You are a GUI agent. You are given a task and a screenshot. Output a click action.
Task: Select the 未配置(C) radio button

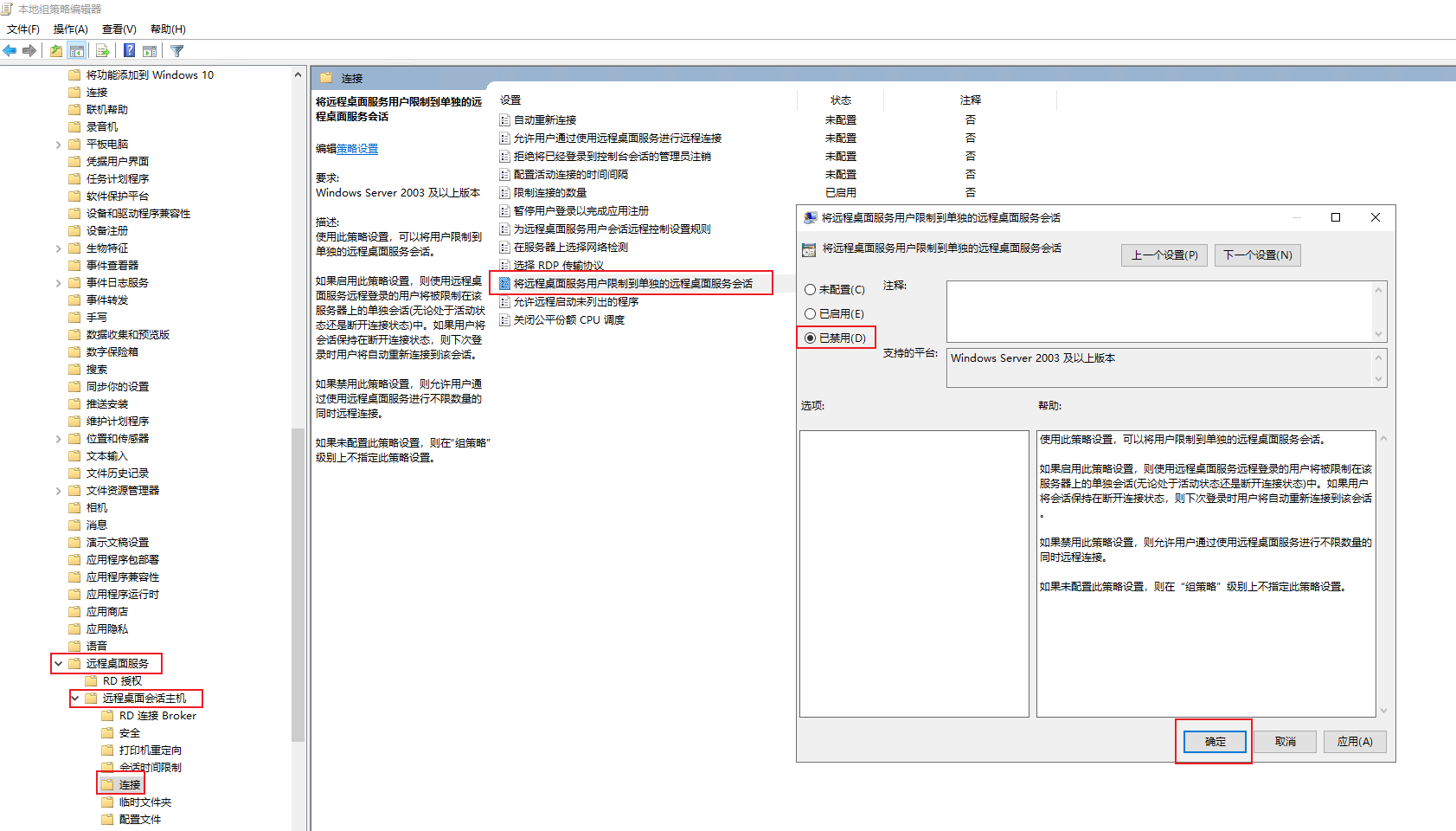(811, 290)
